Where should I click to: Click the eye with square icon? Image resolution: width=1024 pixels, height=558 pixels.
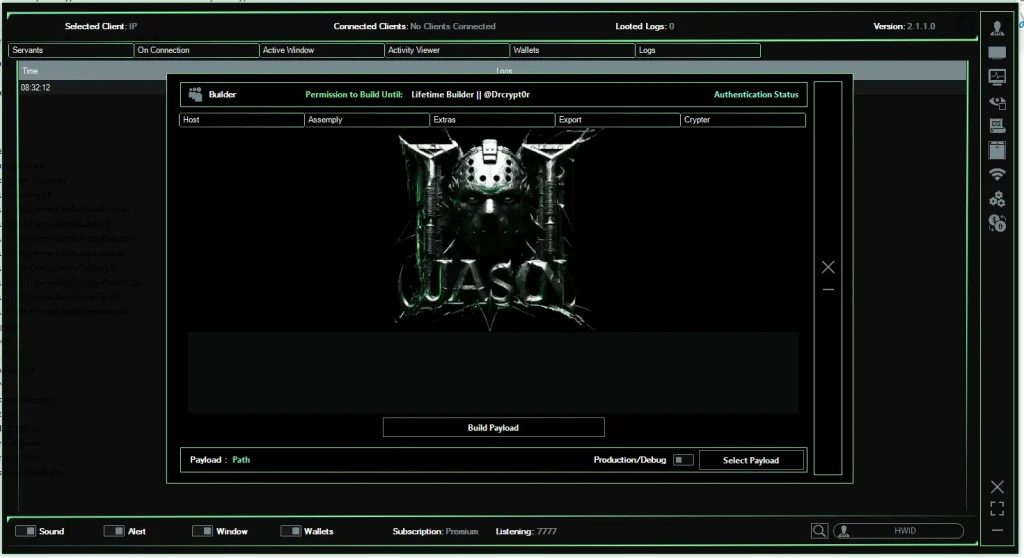click(x=997, y=102)
